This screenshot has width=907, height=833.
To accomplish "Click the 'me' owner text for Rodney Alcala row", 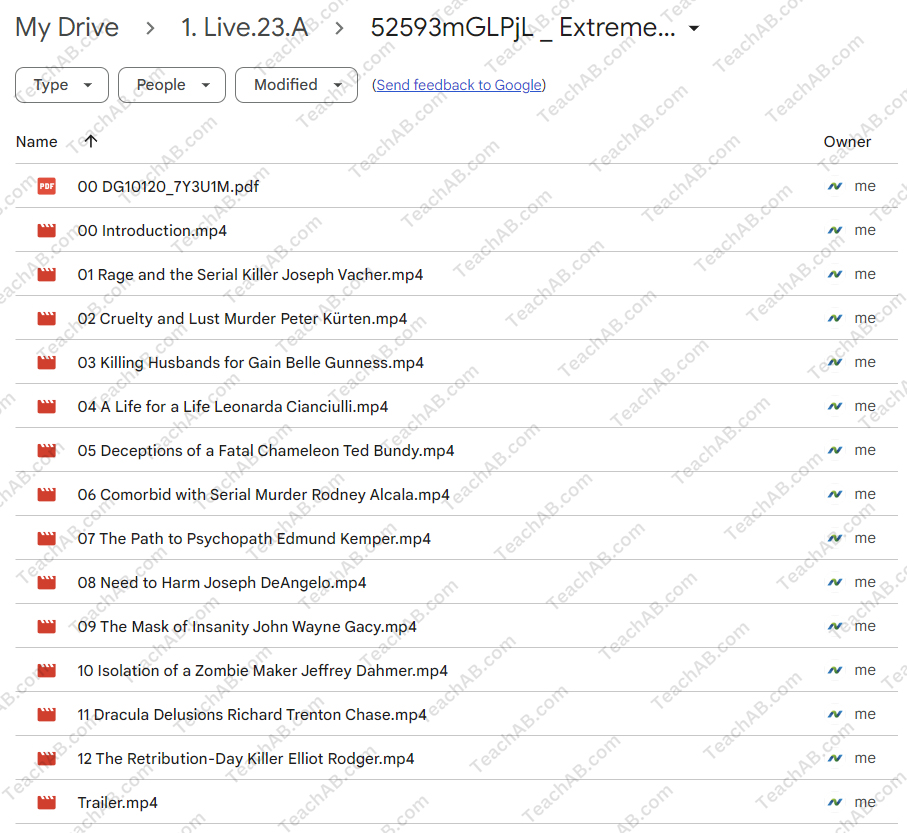I will [x=865, y=494].
